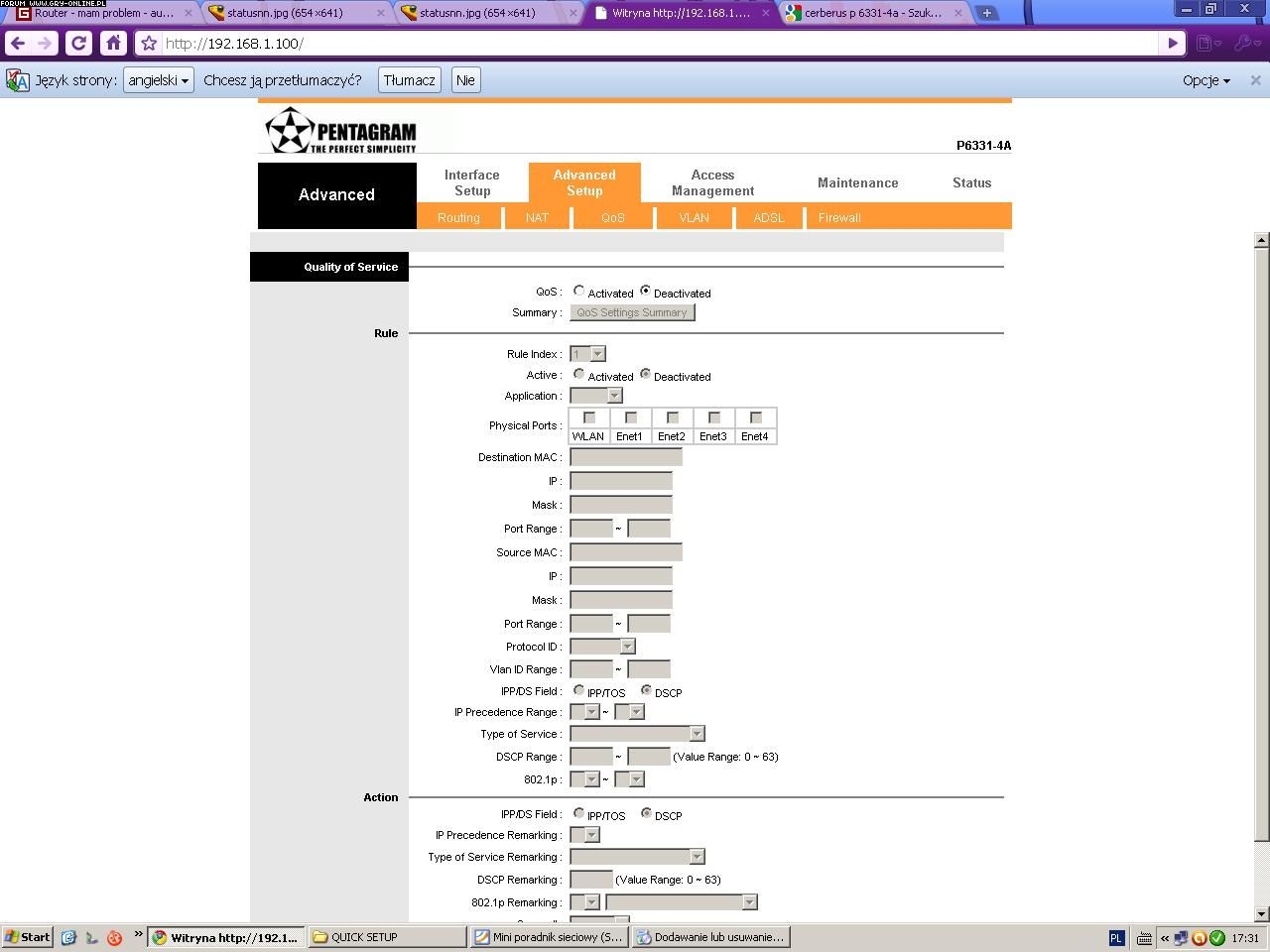
Task: Set QoS to Deactivated
Action: pos(645,292)
